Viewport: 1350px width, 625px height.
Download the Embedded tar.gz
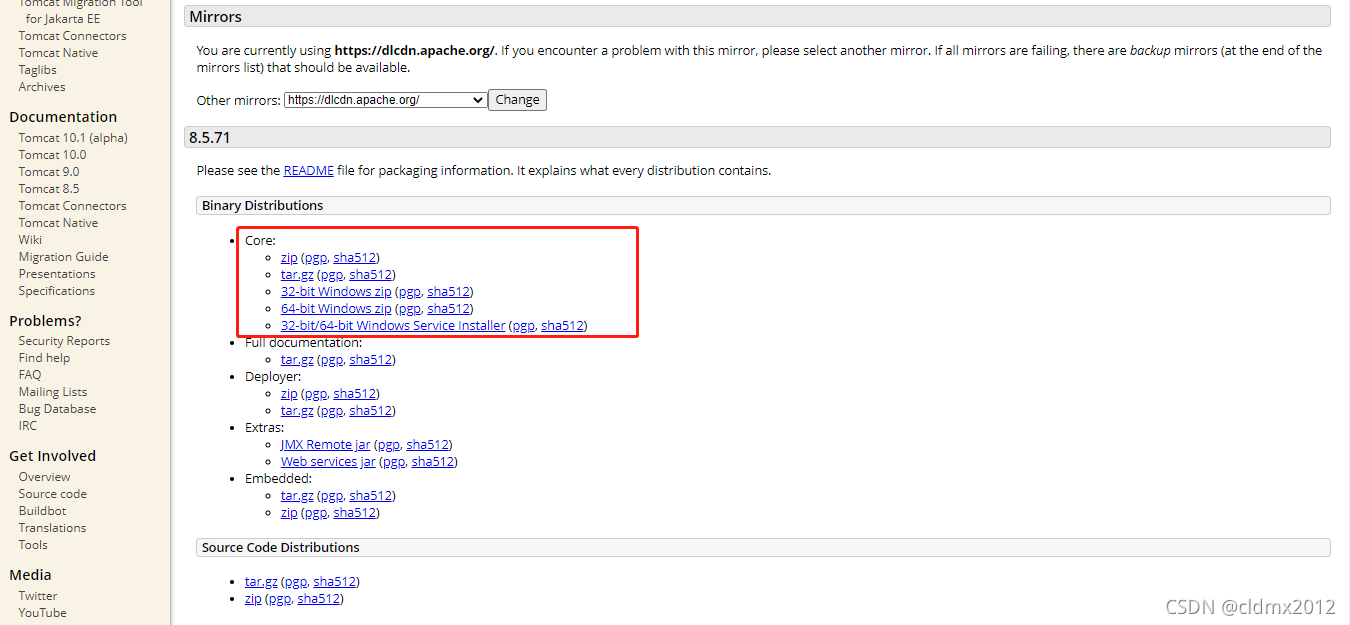coord(297,496)
